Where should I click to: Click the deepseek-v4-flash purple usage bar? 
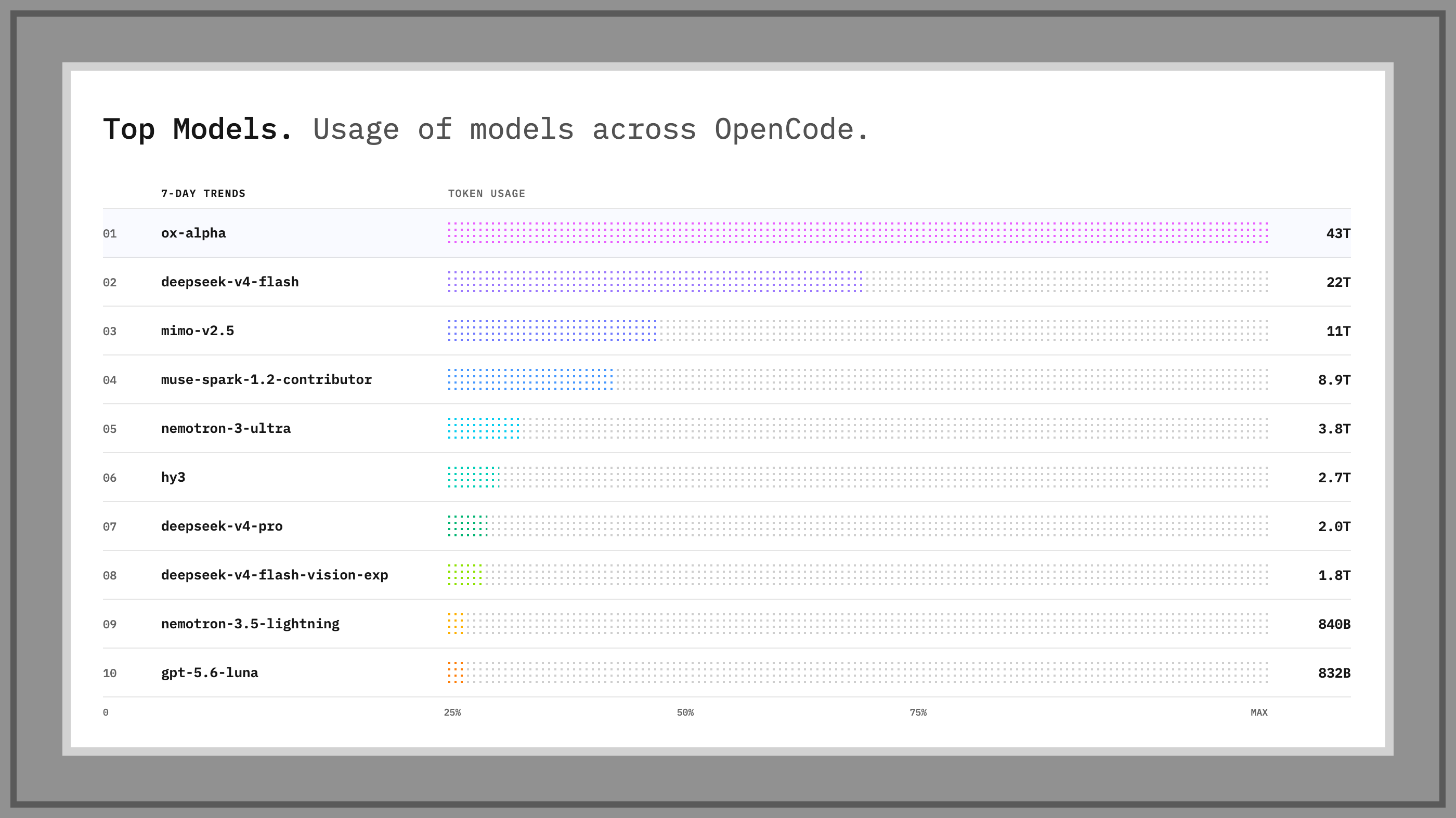pyautogui.click(x=655, y=282)
